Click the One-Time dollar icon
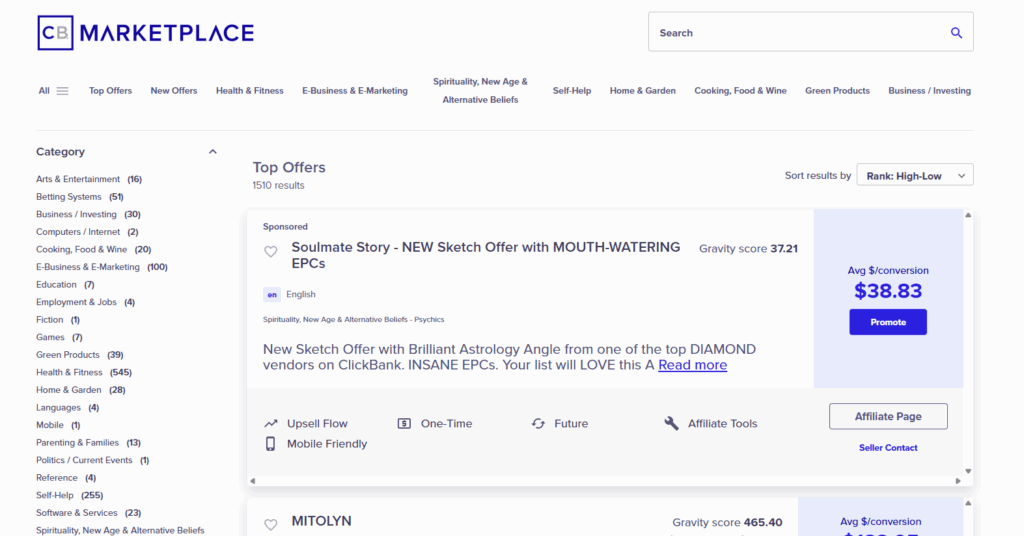Screen dimensions: 1024x536 pyautogui.click(x=404, y=424)
